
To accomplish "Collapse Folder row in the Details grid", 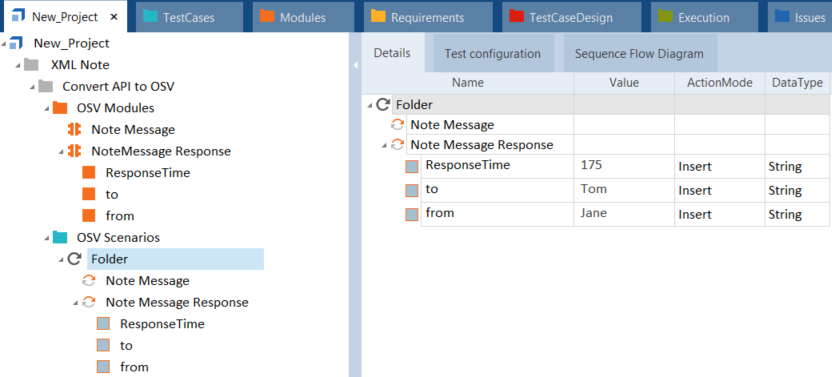I will click(x=369, y=106).
